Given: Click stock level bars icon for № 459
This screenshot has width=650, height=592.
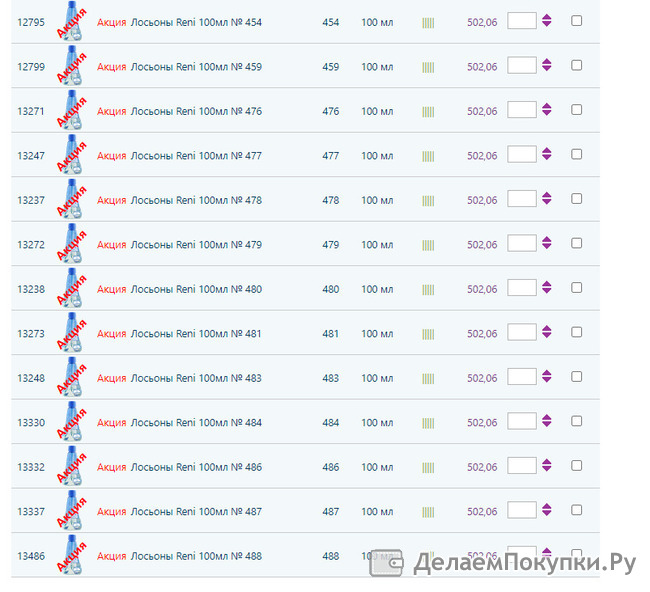Looking at the screenshot, I should coord(428,68).
